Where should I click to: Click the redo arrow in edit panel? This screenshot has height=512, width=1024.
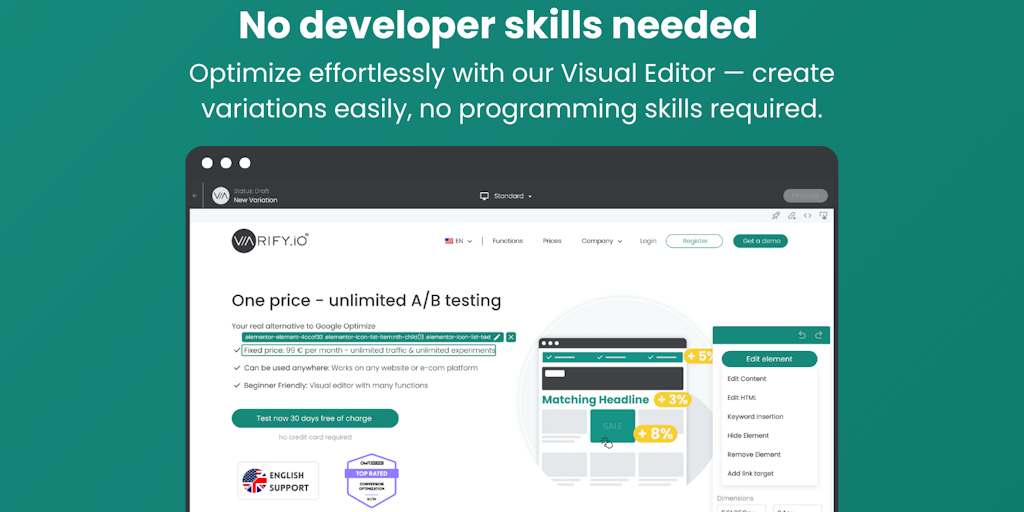(x=819, y=335)
